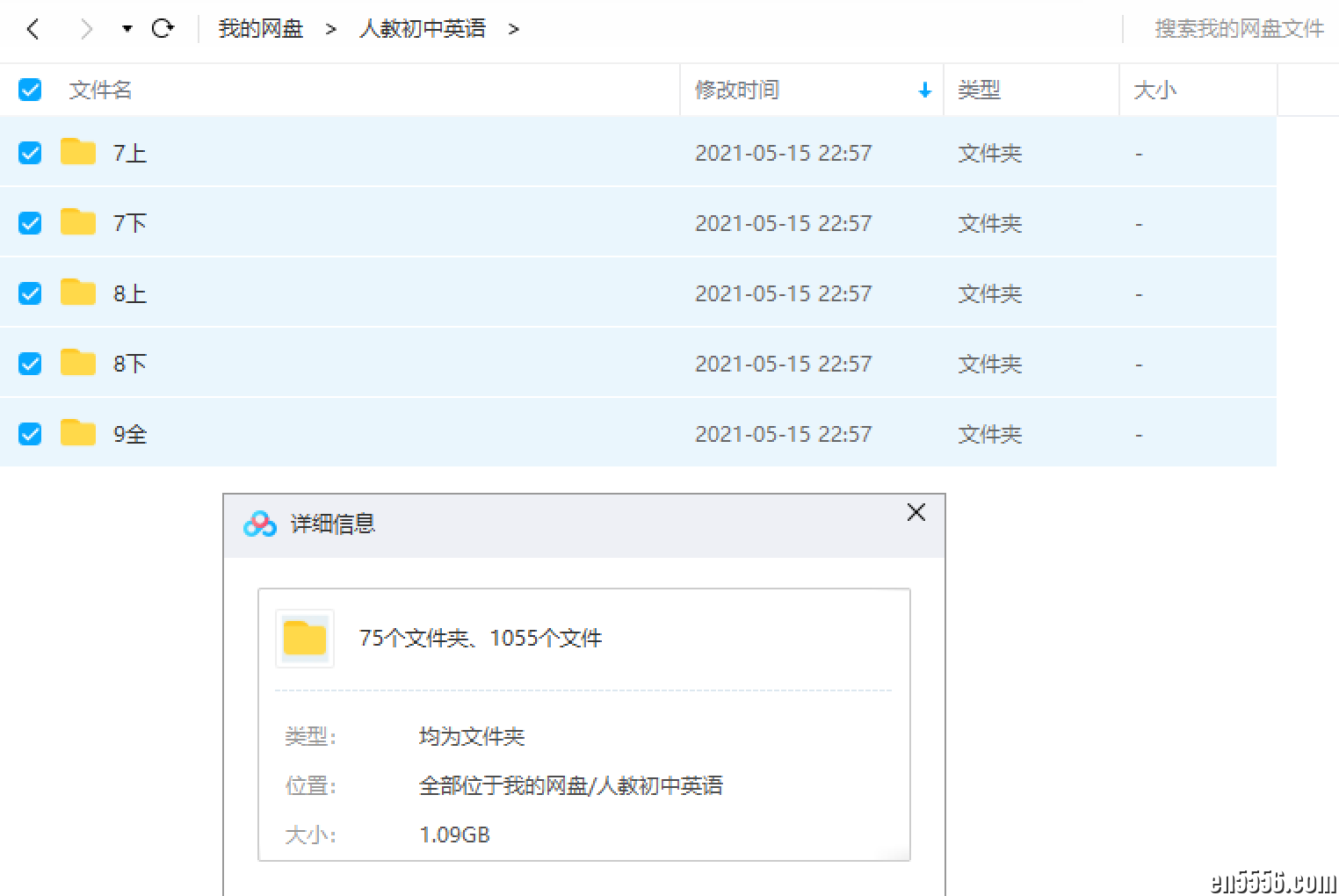Select 人教初中英语 breadcrumb item
Viewport: 1339px width, 896px height.
pos(423,29)
